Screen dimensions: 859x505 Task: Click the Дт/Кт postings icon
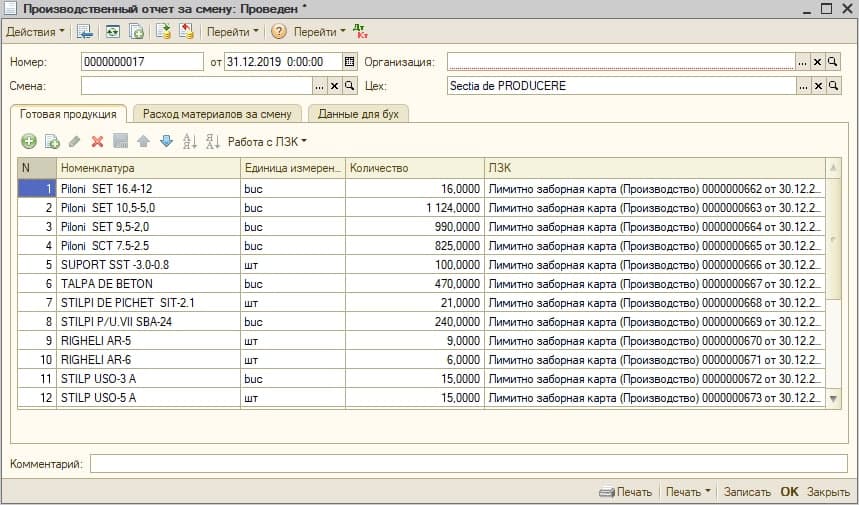tap(360, 32)
